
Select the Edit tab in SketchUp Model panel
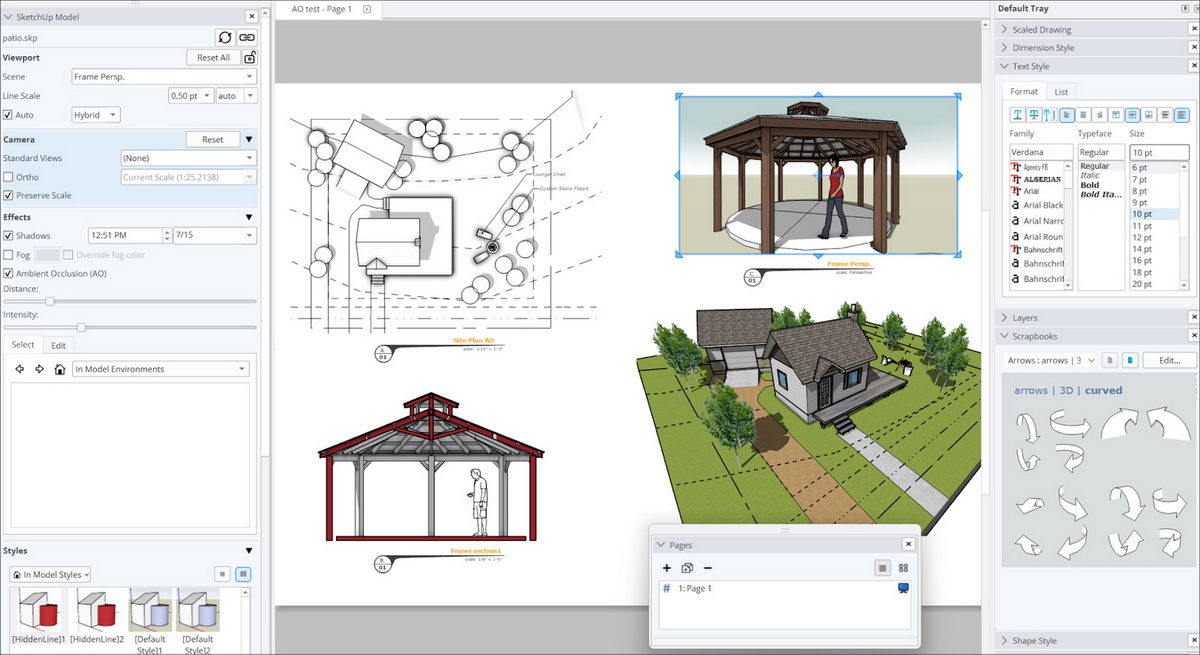58,344
